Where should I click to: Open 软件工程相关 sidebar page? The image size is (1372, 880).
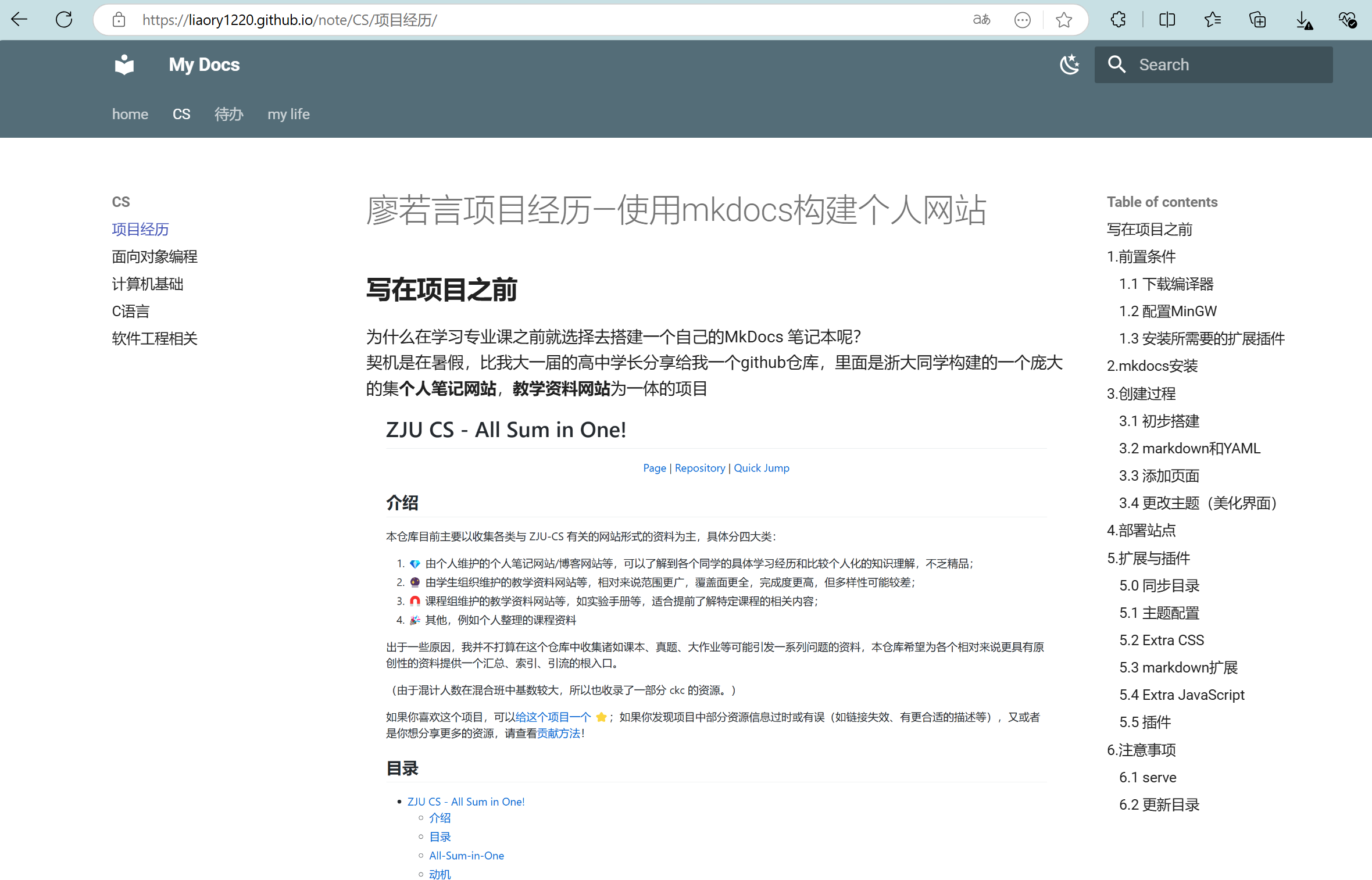[155, 338]
